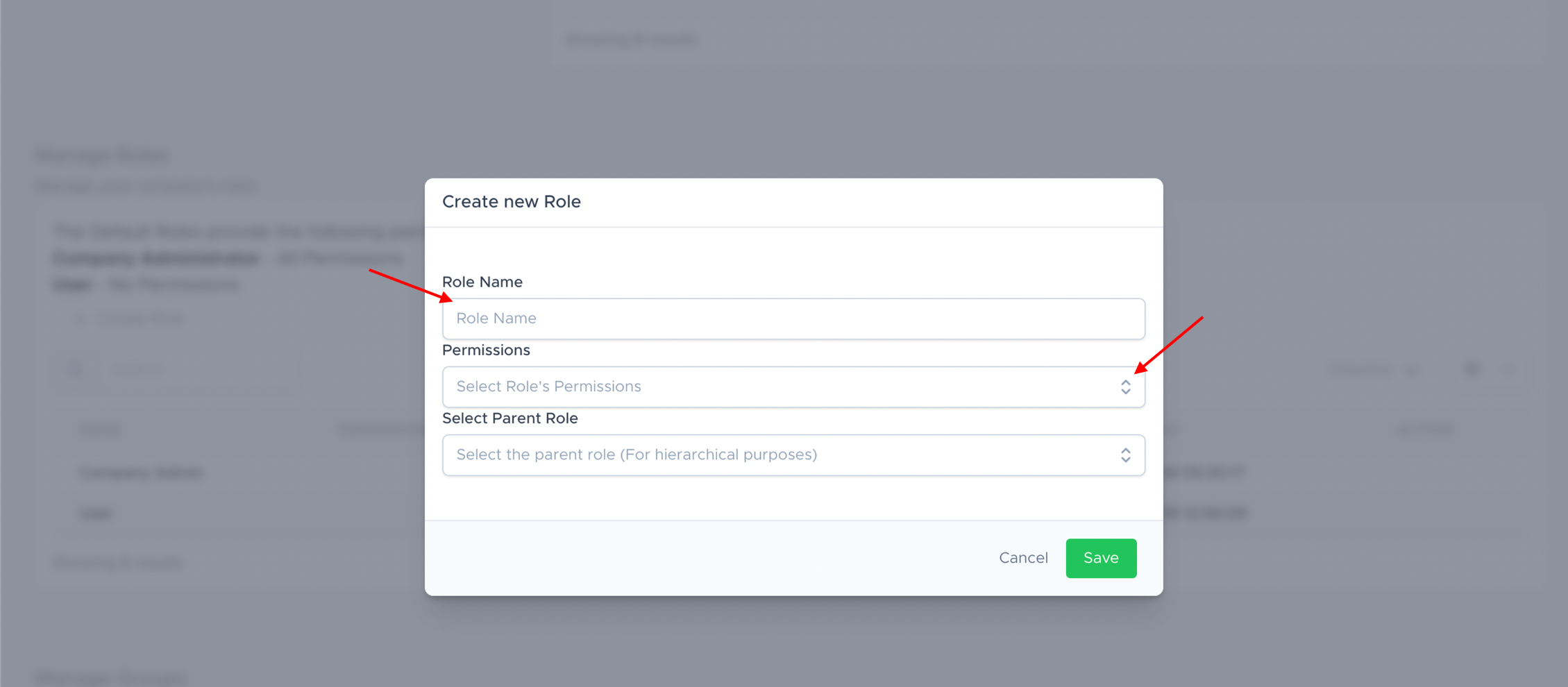Click the Role Name field label
The image size is (1568, 687).
point(482,282)
